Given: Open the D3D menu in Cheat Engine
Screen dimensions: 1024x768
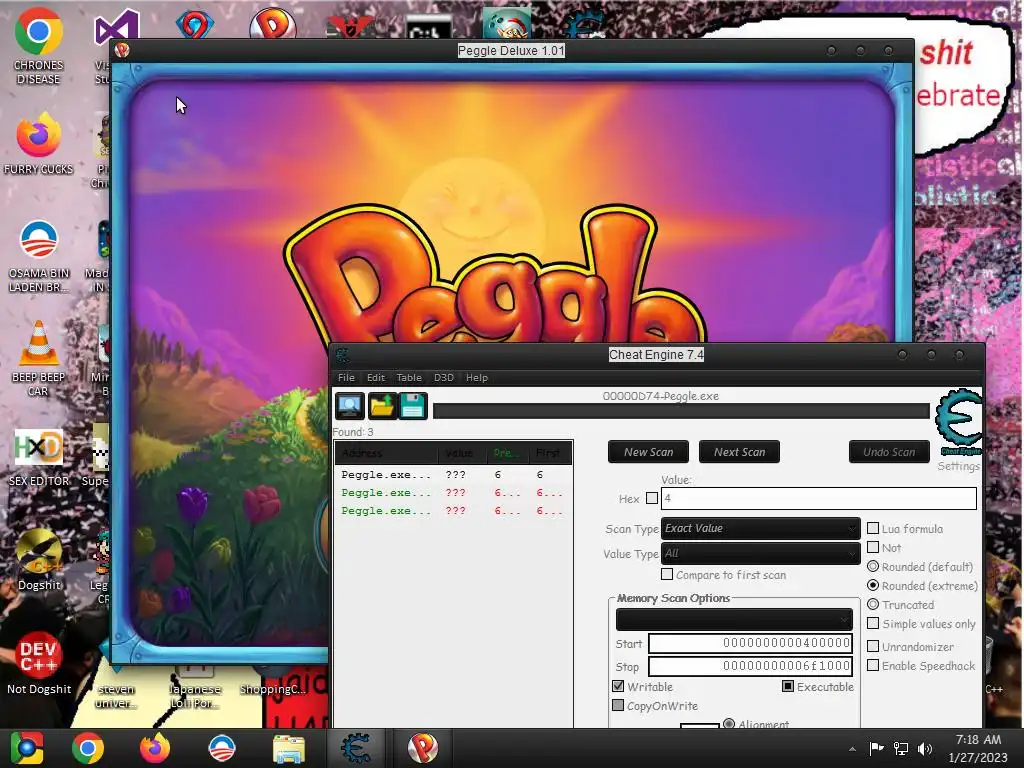Looking at the screenshot, I should 443,377.
